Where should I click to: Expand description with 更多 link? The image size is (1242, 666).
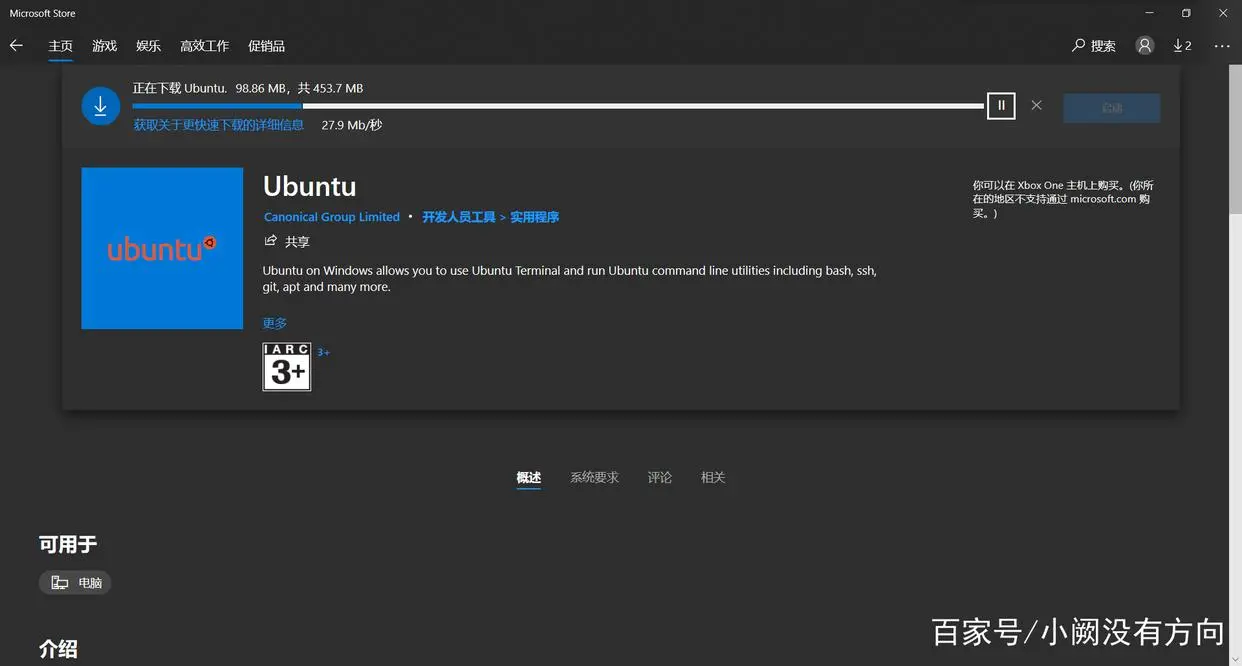pos(275,323)
